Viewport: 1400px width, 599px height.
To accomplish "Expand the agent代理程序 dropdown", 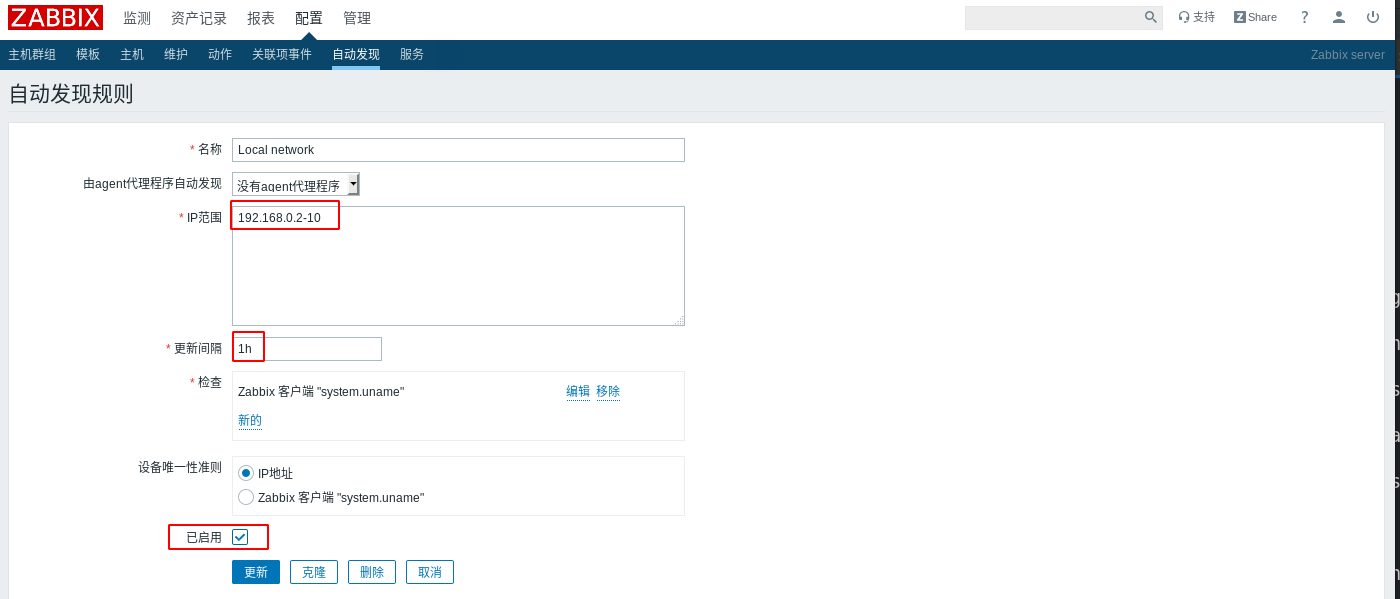I will tap(295, 184).
